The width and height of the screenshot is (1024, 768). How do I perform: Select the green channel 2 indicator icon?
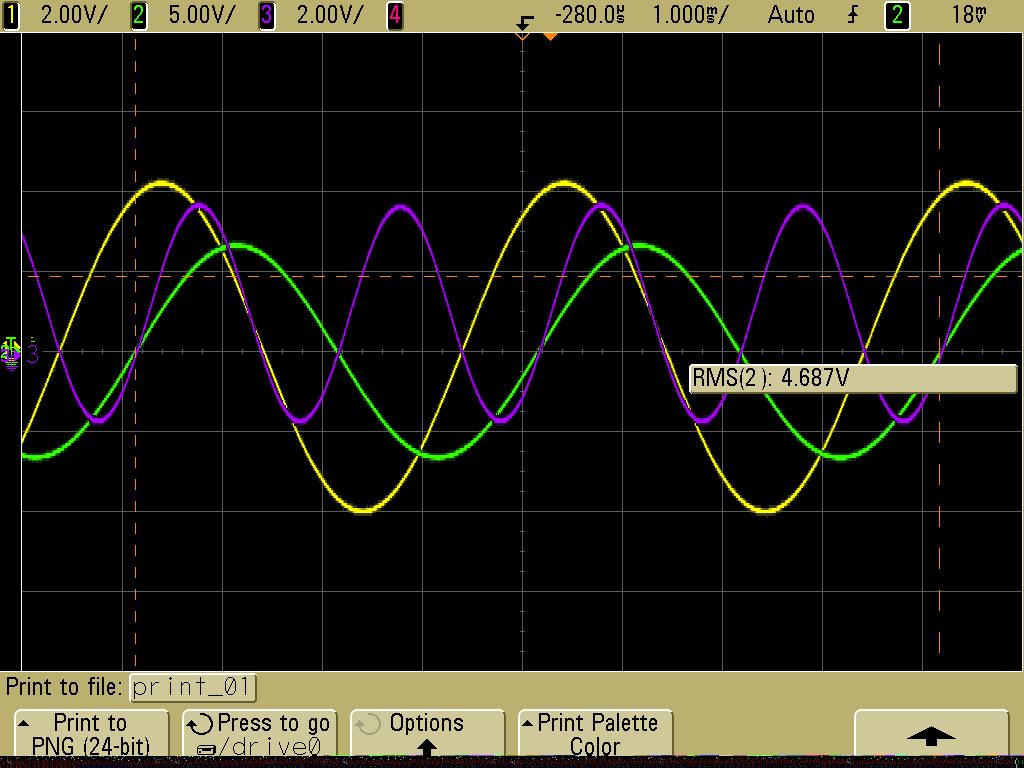click(138, 15)
